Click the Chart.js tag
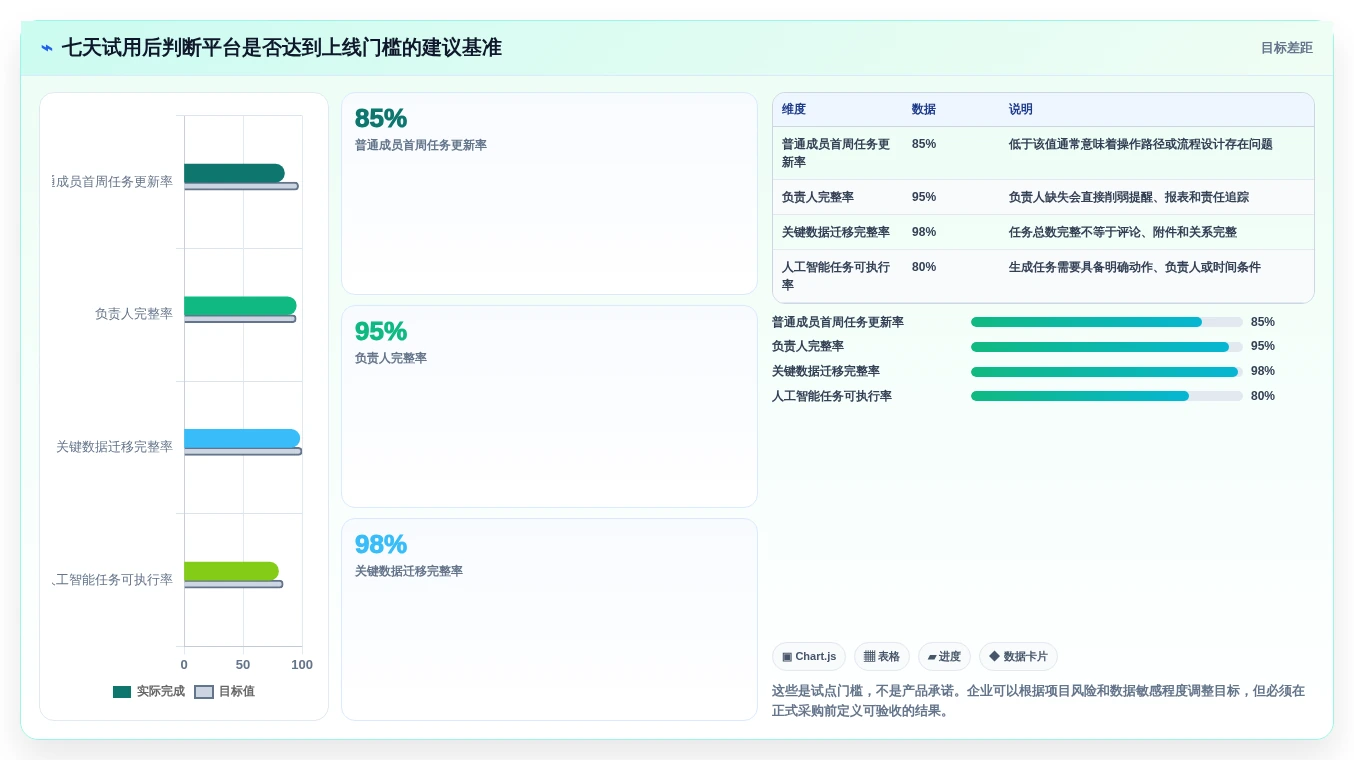1354x760 pixels. pos(809,657)
